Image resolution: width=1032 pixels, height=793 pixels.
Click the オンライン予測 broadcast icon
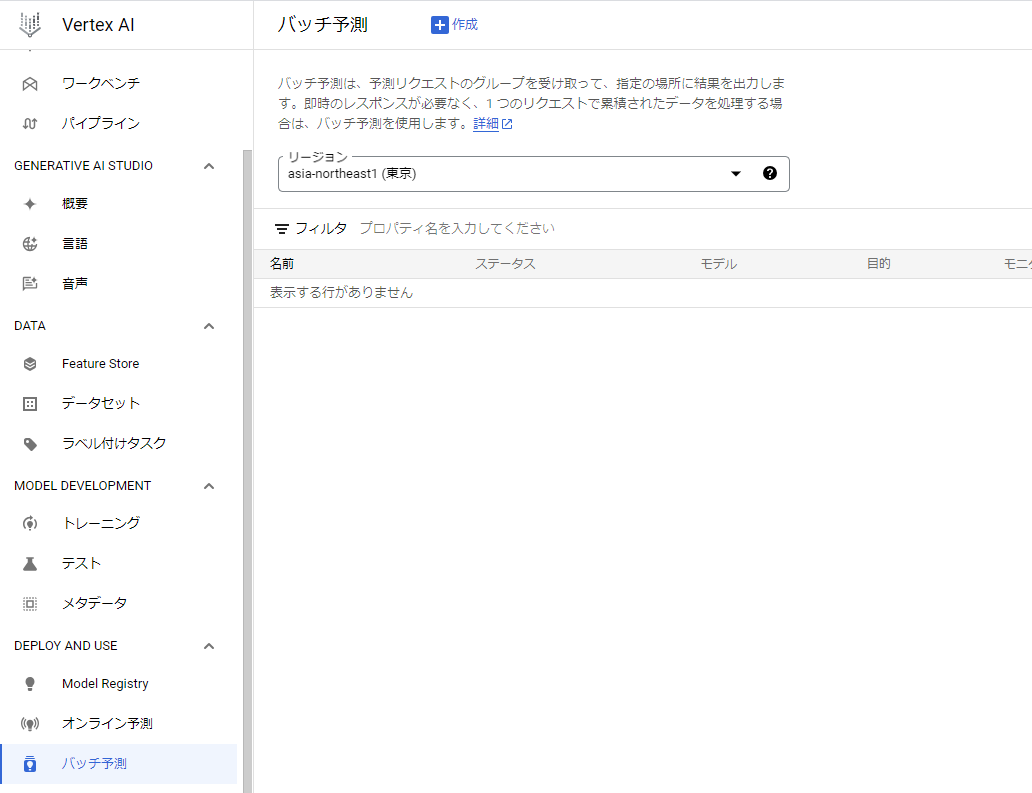tap(30, 724)
